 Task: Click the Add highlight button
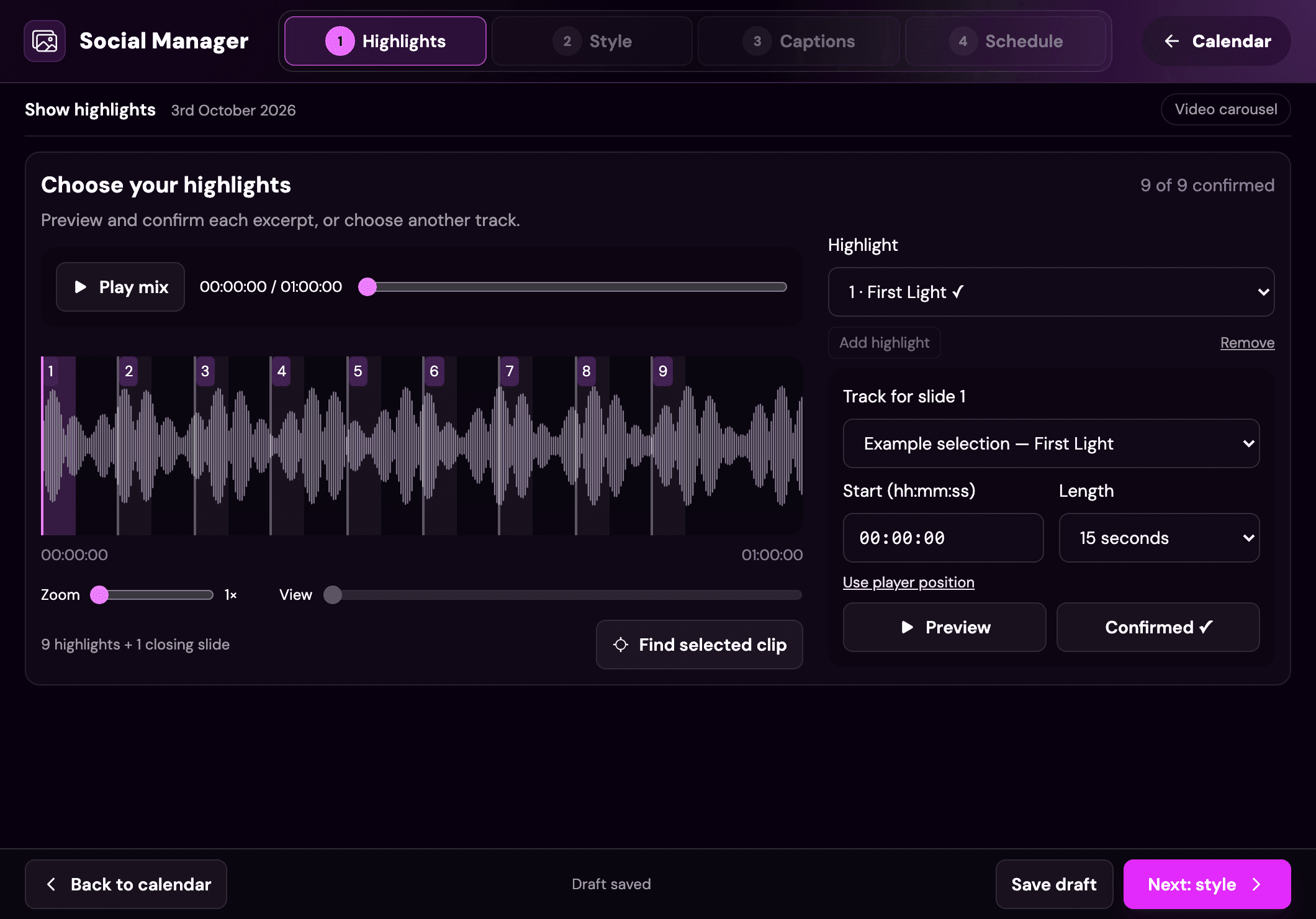(x=884, y=343)
